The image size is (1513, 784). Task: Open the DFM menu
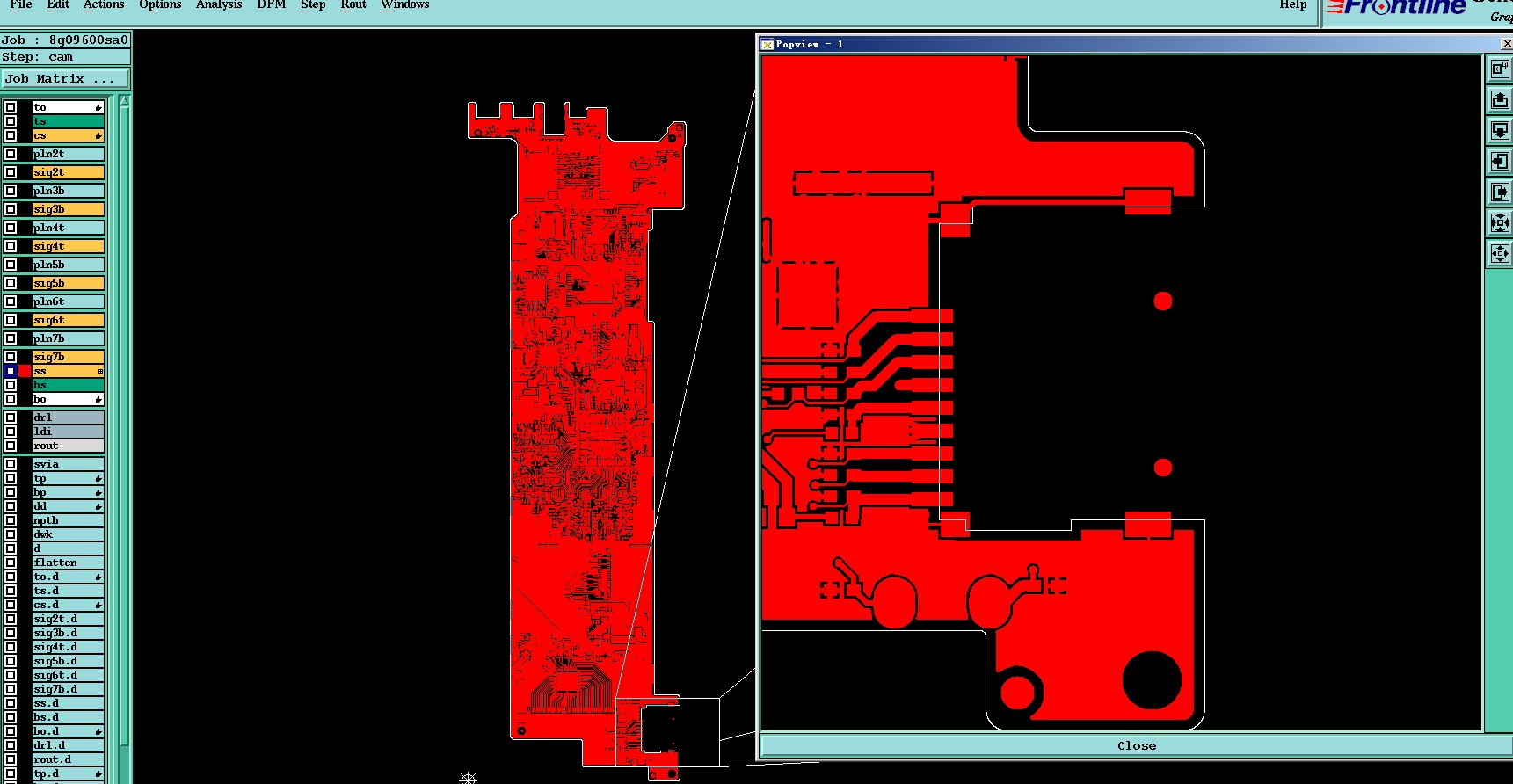(x=271, y=4)
